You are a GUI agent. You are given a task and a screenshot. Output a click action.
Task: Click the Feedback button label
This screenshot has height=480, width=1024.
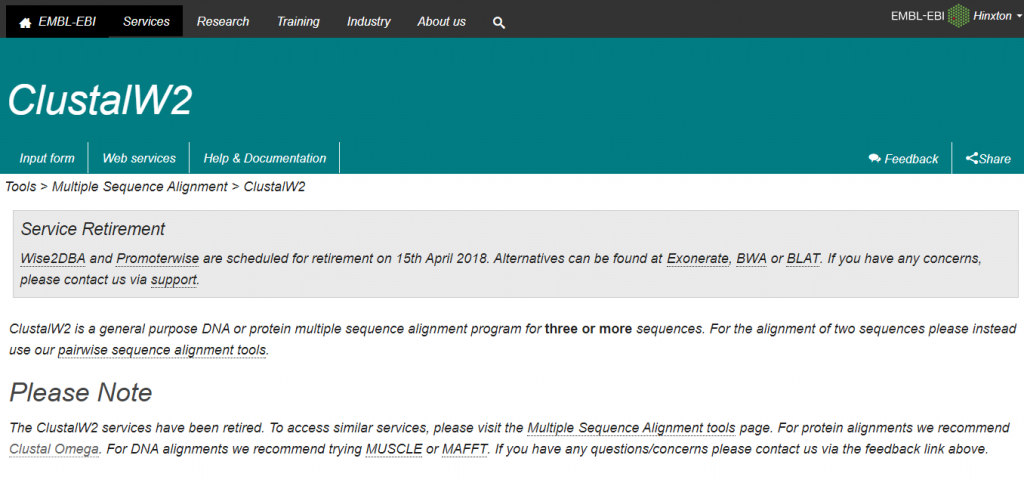(911, 159)
